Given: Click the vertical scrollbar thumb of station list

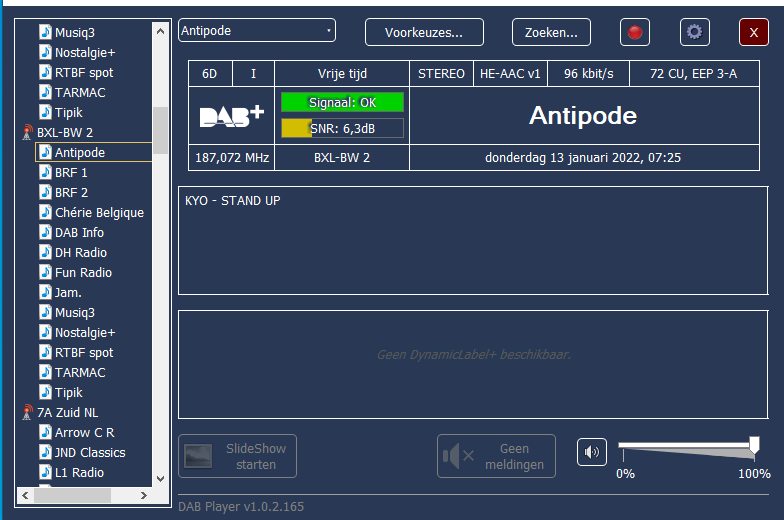Looking at the screenshot, I should coord(160,130).
